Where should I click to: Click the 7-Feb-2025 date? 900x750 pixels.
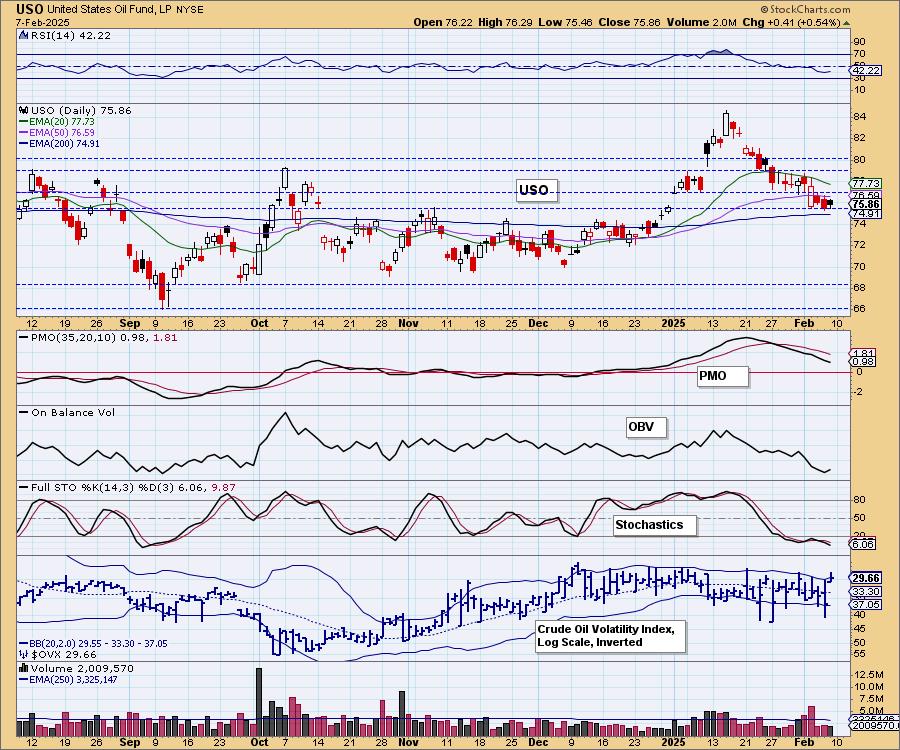(42, 22)
